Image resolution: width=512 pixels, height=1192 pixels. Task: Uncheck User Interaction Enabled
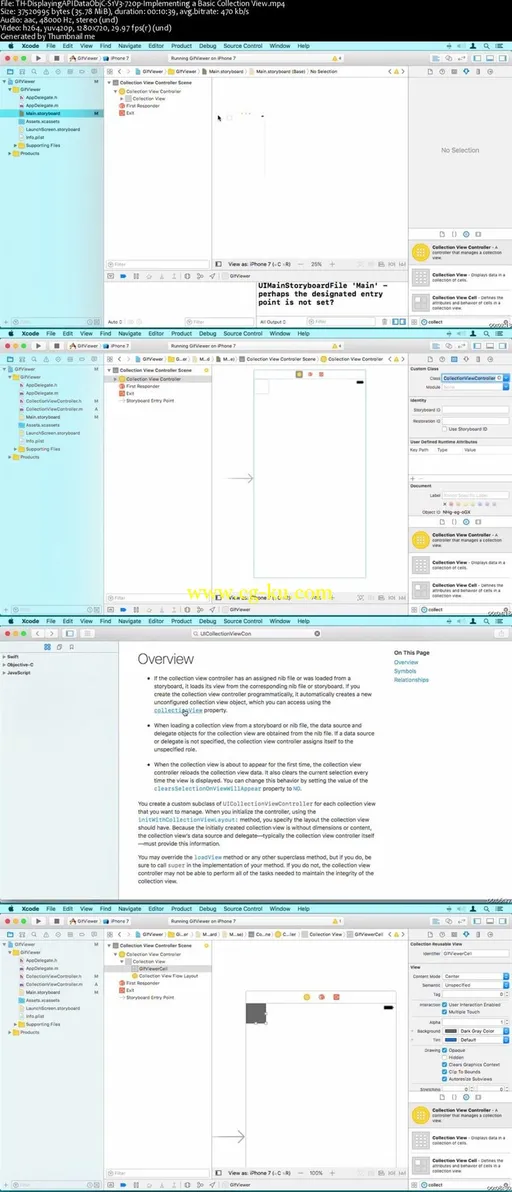tap(445, 1004)
